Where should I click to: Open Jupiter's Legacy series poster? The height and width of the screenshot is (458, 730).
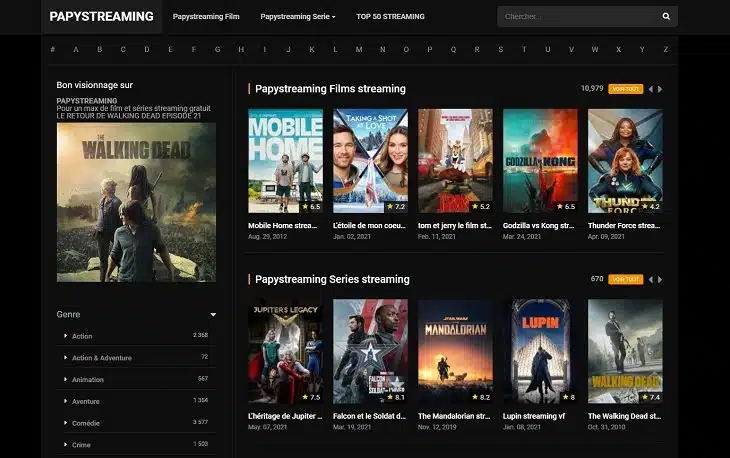pyautogui.click(x=285, y=351)
